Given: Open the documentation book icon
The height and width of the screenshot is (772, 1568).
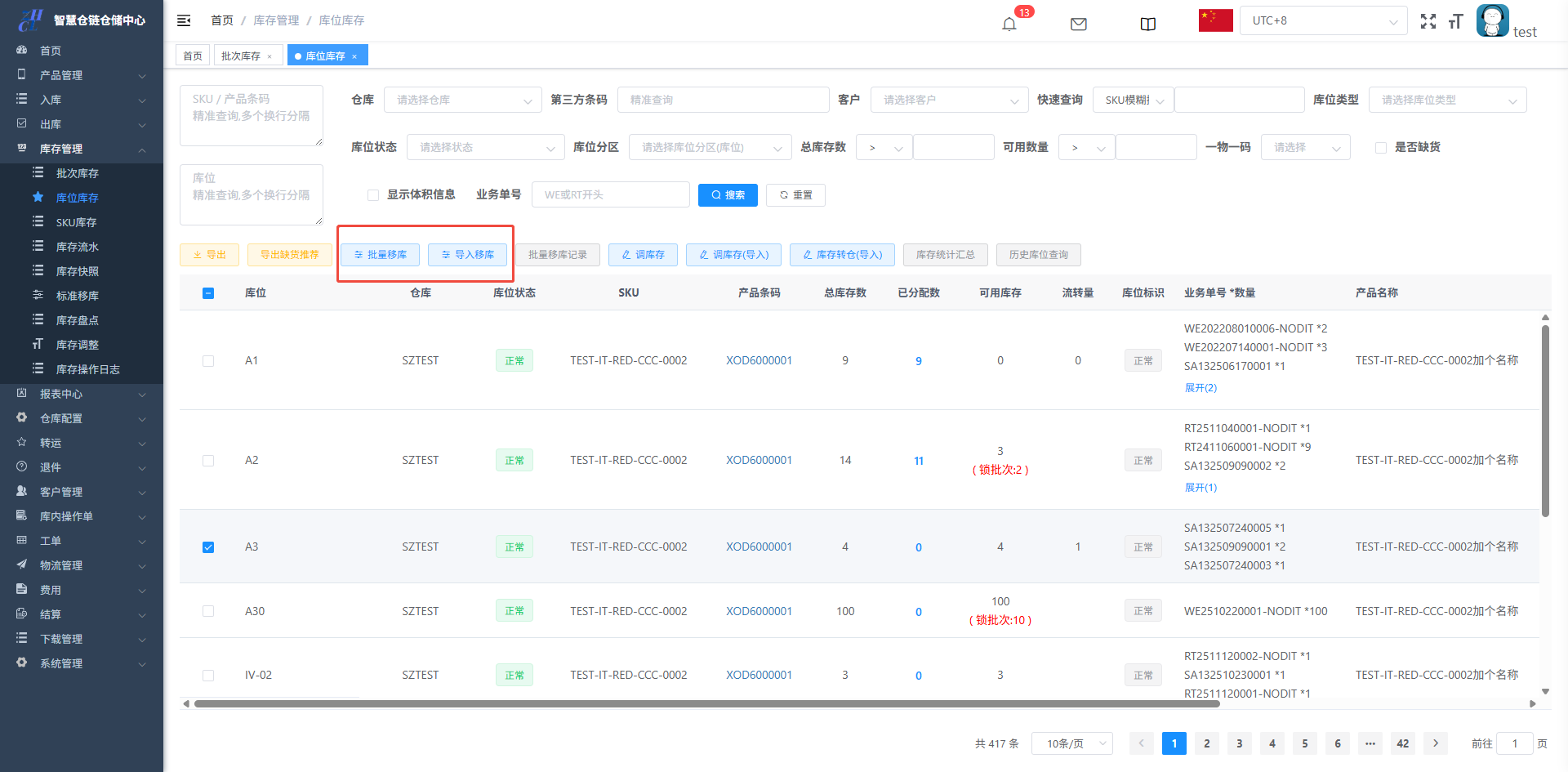Looking at the screenshot, I should tap(1147, 24).
